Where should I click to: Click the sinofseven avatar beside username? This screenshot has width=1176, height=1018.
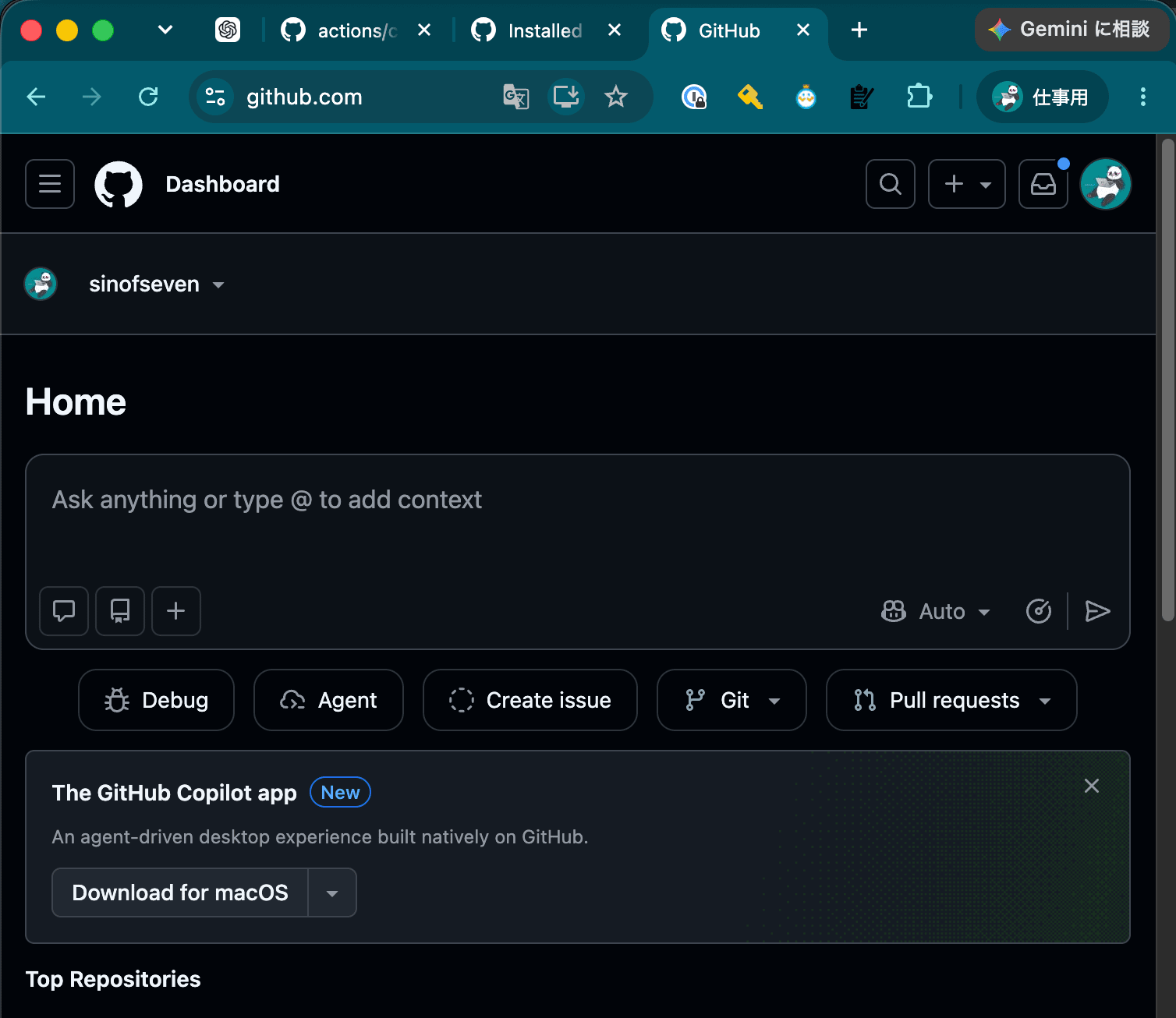point(41,285)
